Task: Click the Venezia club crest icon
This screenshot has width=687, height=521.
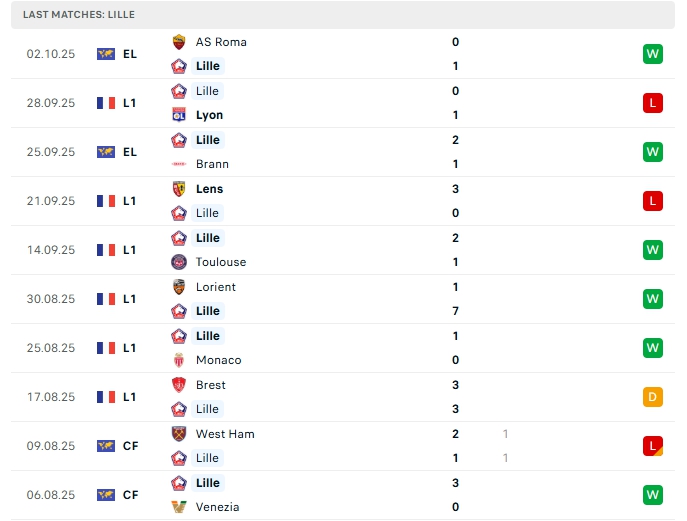Action: [x=179, y=507]
